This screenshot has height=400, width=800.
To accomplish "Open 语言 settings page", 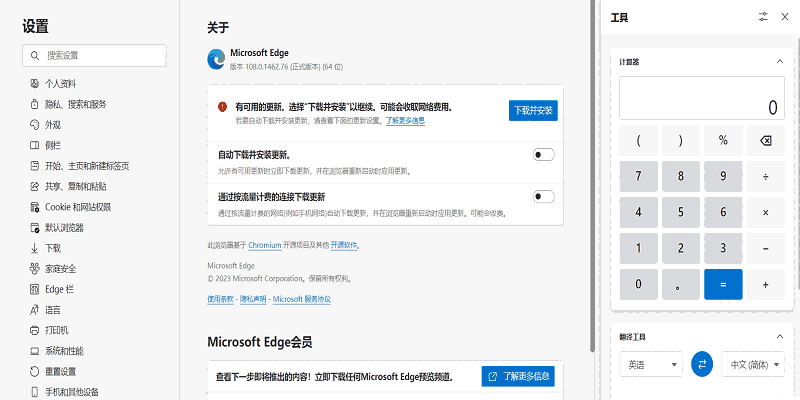I will pyautogui.click(x=53, y=310).
